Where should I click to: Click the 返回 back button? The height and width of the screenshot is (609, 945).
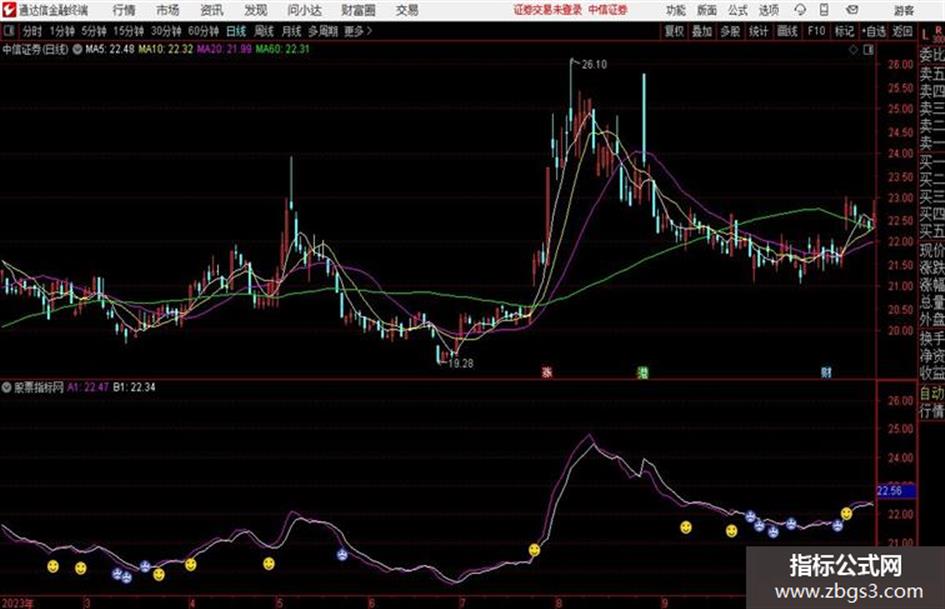pyautogui.click(x=903, y=31)
